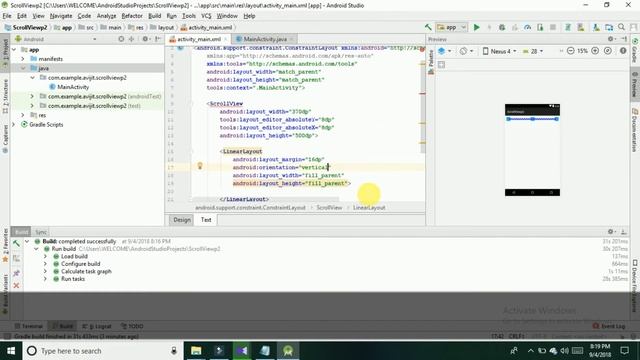Image resolution: width=640 pixels, height=360 pixels.
Task: Hide the Project panel with hide icon
Action: click(x=158, y=39)
